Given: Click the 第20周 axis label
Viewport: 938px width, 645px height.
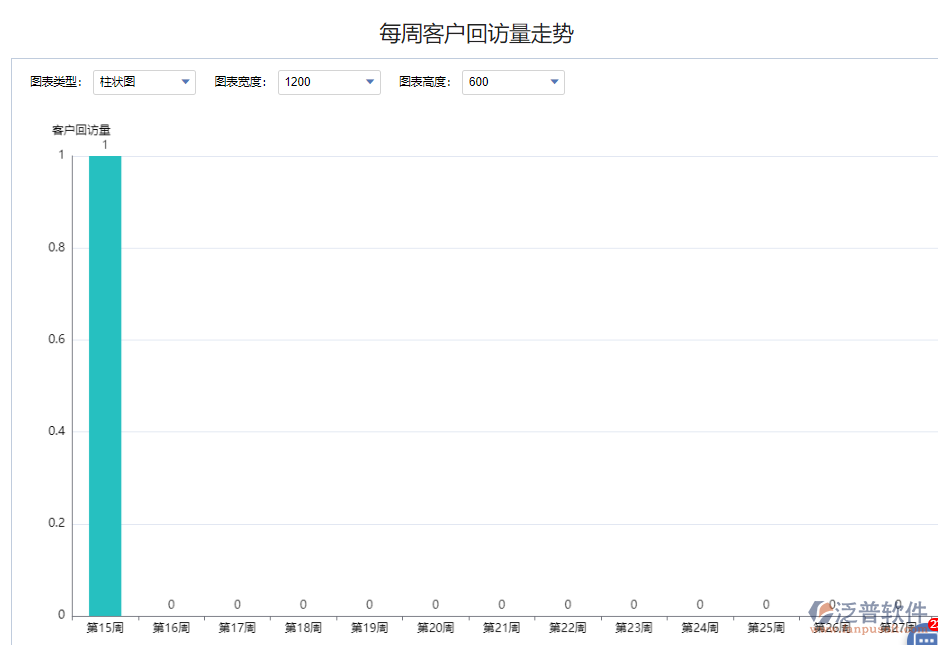Looking at the screenshot, I should (435, 625).
